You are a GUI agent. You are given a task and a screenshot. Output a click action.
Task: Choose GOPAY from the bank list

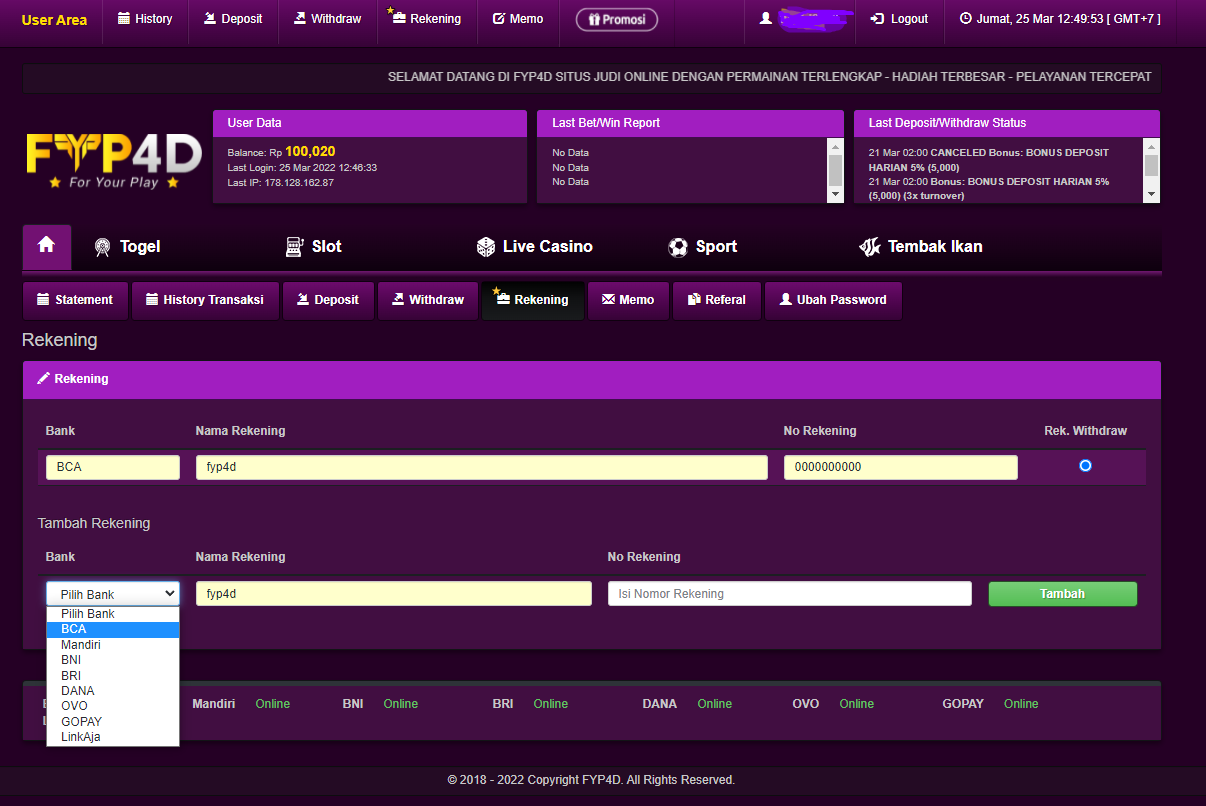pos(113,722)
